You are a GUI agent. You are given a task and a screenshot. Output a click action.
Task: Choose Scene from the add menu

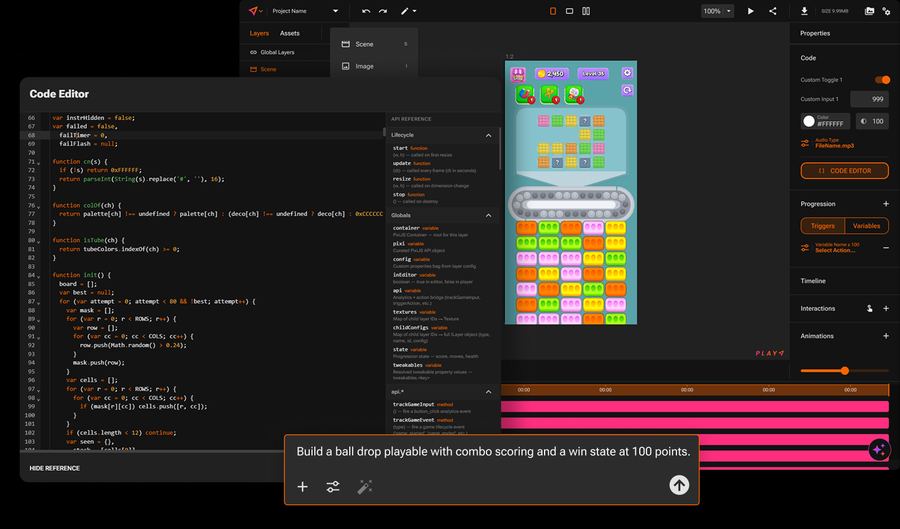click(x=374, y=44)
